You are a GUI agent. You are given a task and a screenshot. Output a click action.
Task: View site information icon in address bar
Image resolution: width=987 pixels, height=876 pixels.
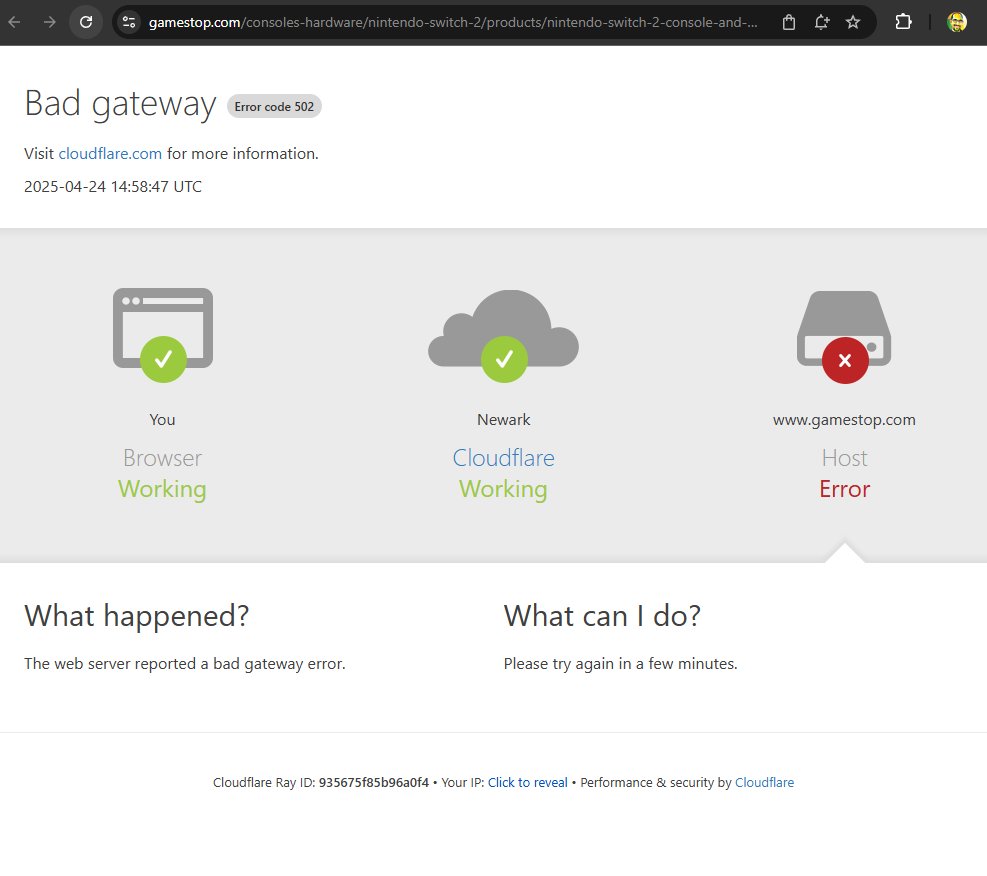coord(129,23)
